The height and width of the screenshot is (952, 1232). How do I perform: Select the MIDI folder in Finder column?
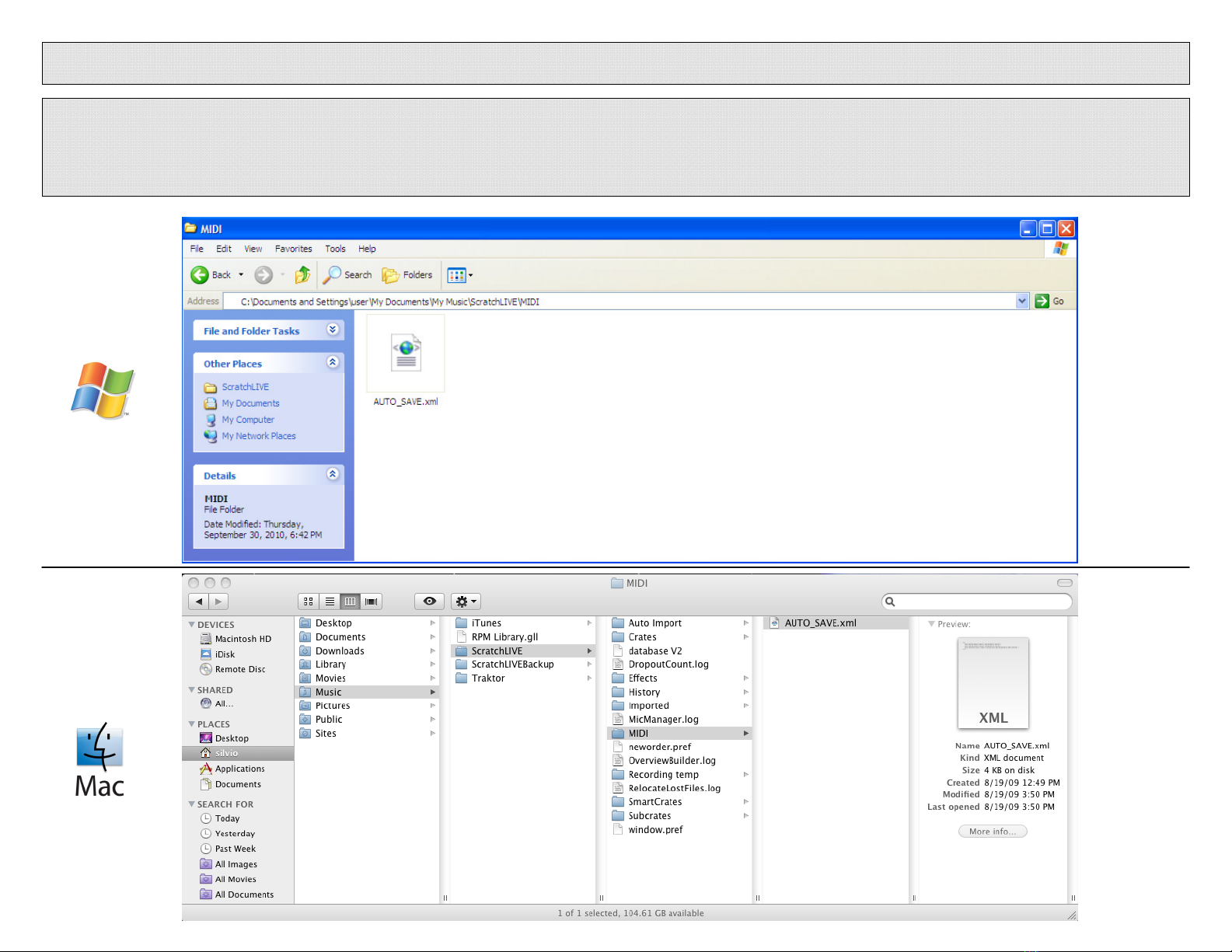(x=679, y=733)
